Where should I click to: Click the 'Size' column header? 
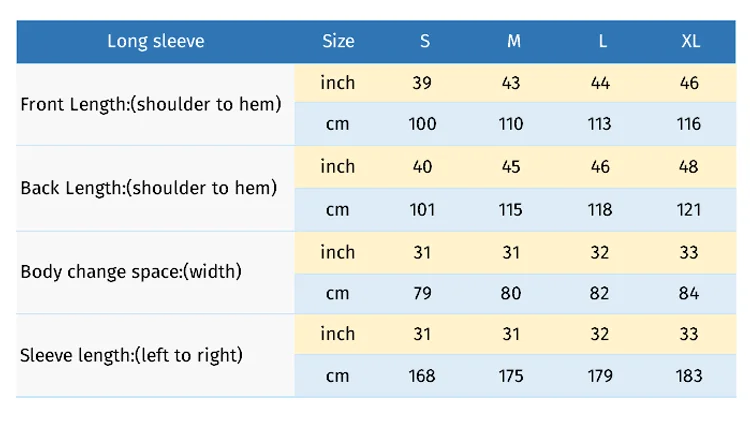pyautogui.click(x=338, y=41)
